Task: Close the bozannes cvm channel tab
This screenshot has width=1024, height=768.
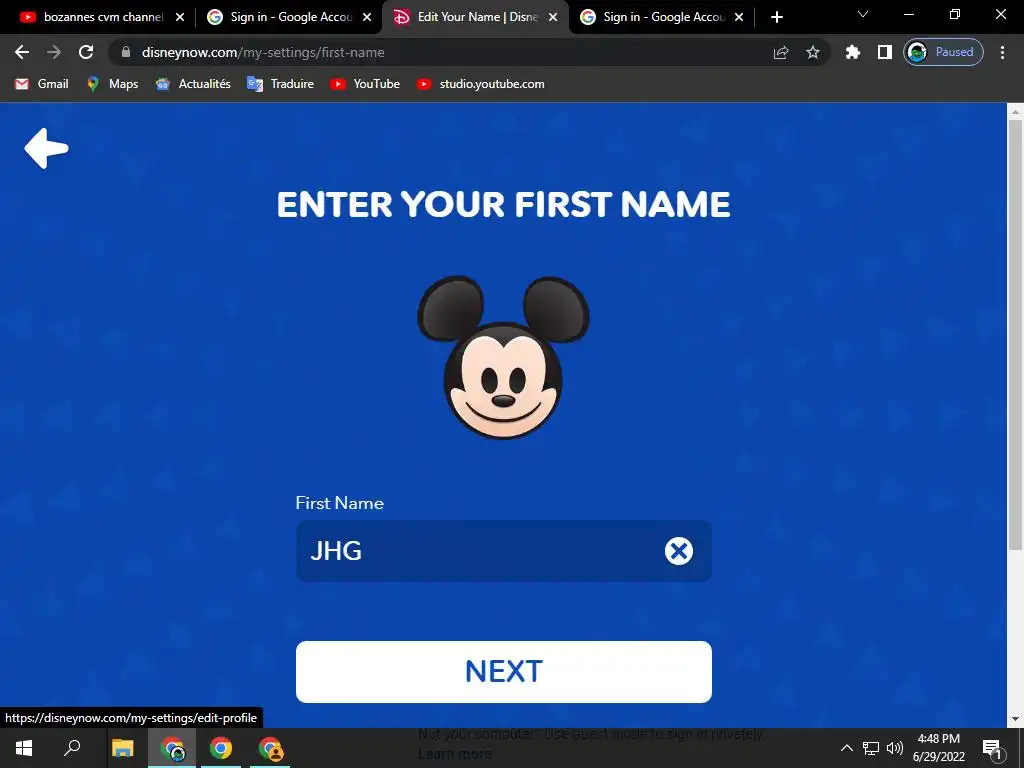Action: 180,17
